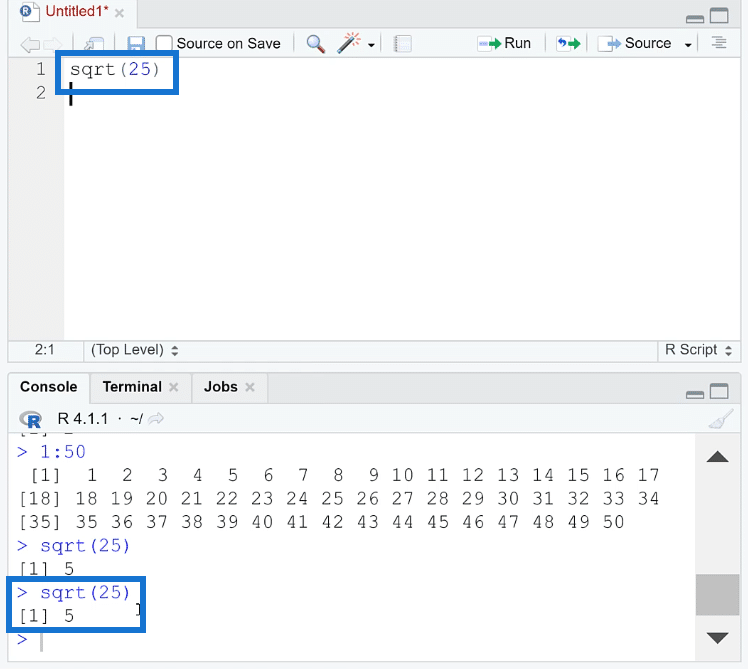The height and width of the screenshot is (669, 748).
Task: Re-run the previous code region
Action: [568, 43]
